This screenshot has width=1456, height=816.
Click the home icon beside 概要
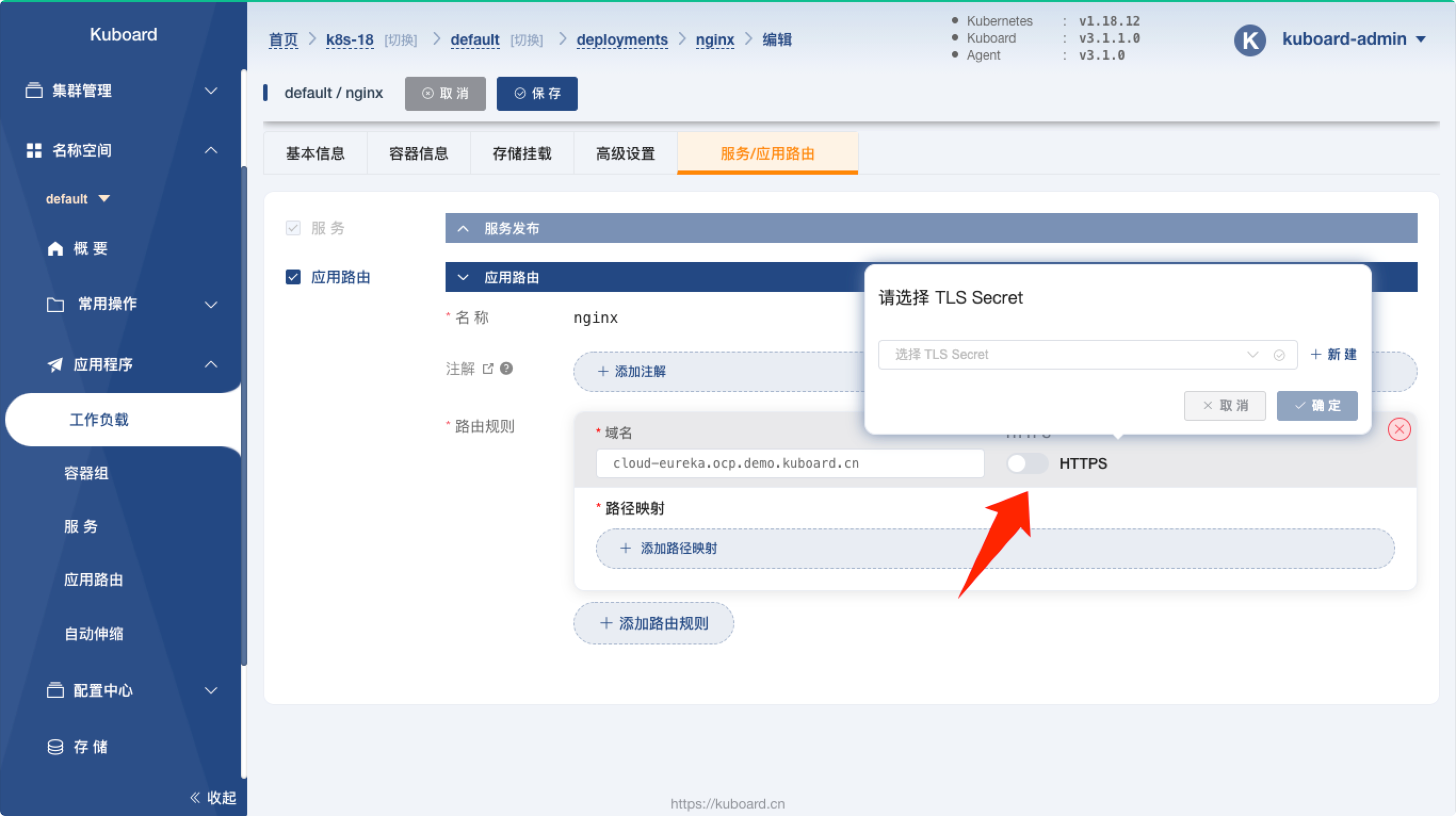pyautogui.click(x=55, y=248)
